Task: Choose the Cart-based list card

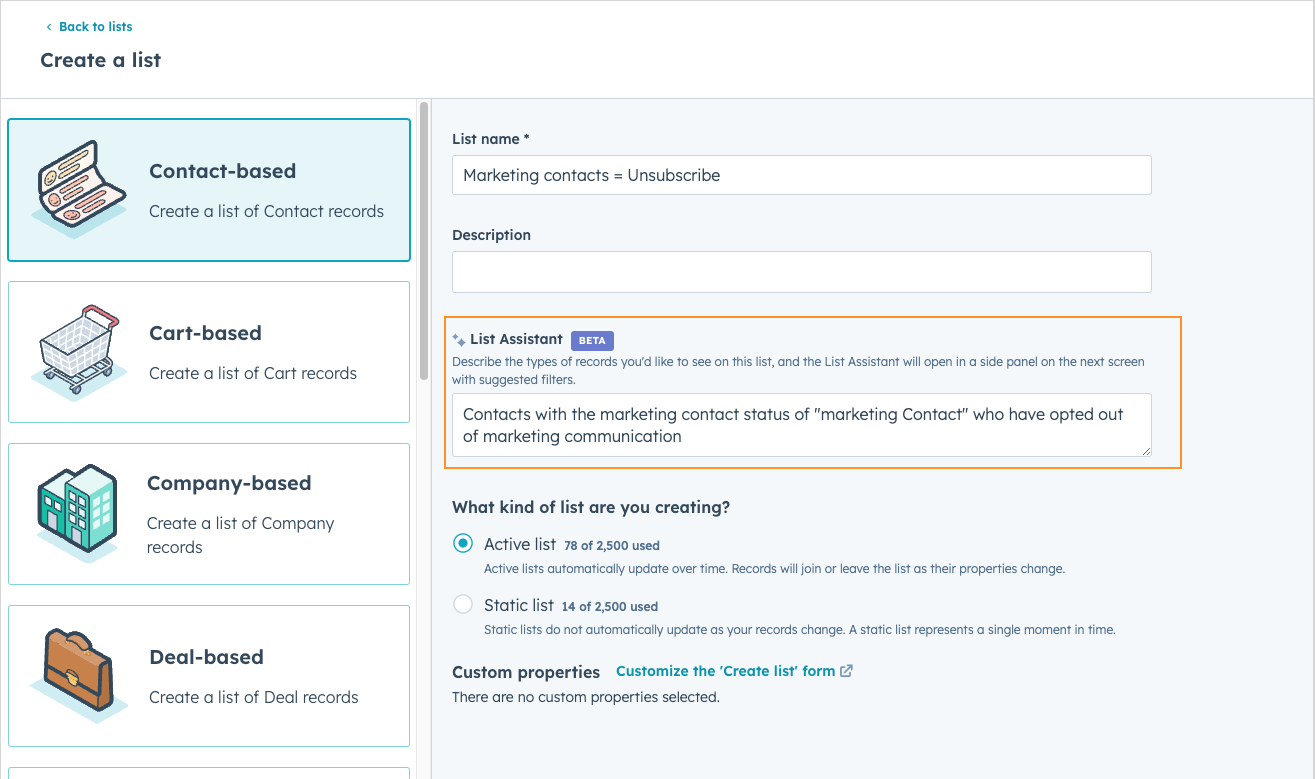Action: 209,352
